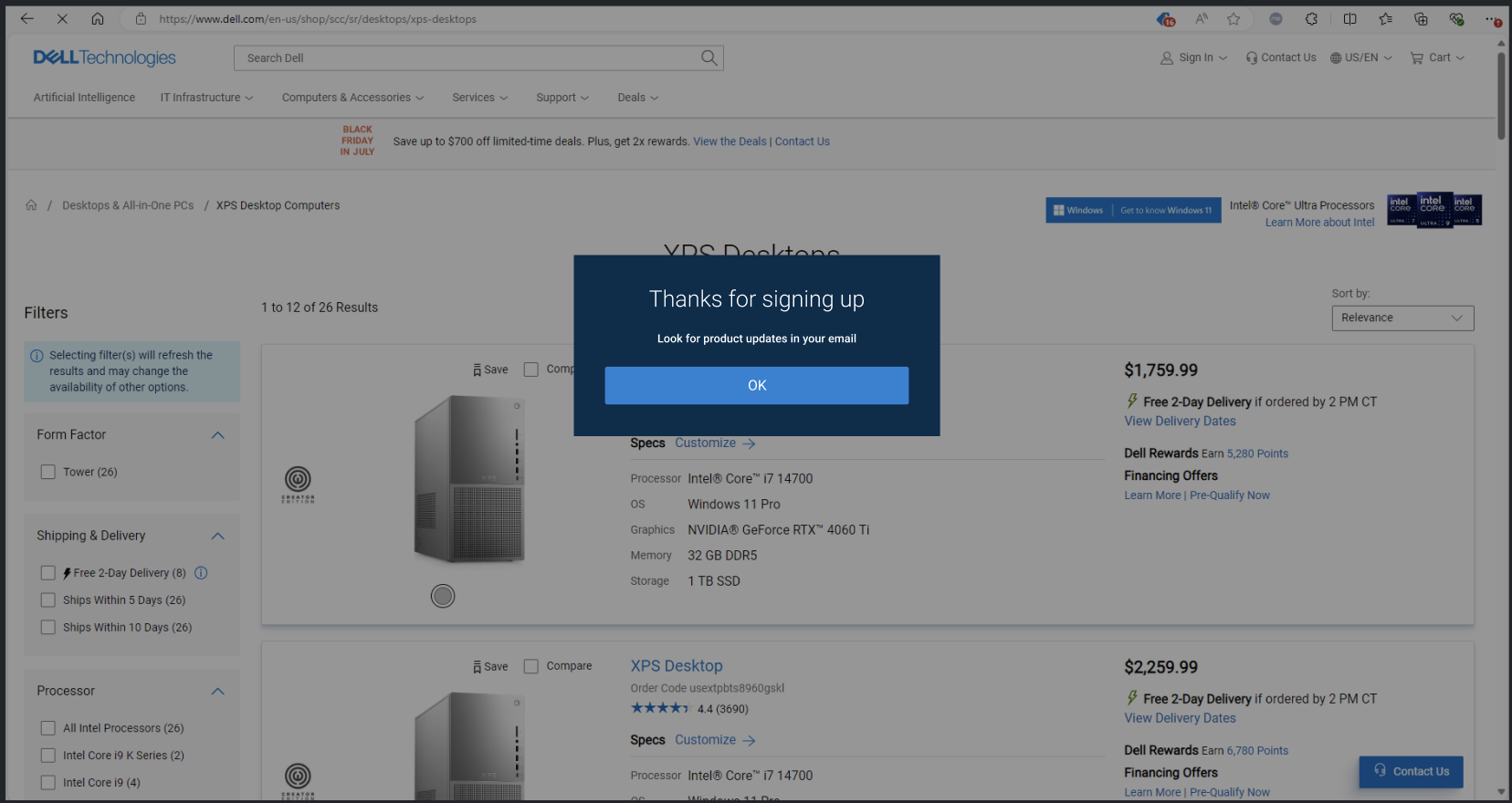Image resolution: width=1512 pixels, height=803 pixels.
Task: Open Read aloud in address bar
Action: [x=1202, y=18]
